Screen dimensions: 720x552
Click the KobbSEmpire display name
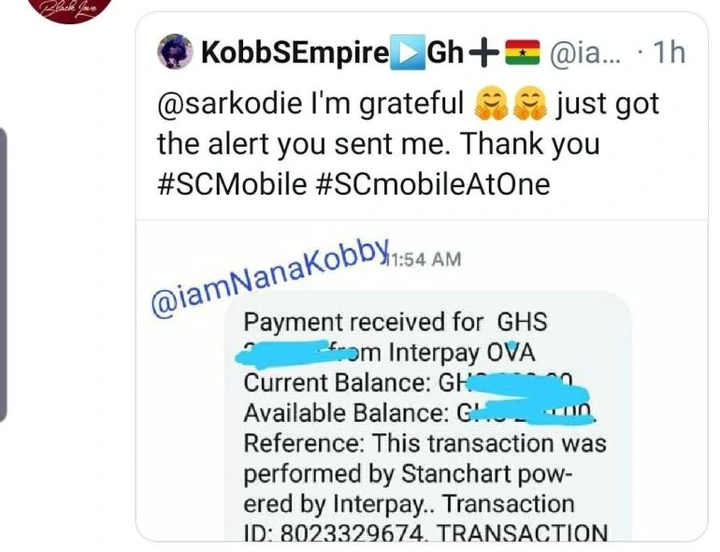click(295, 52)
